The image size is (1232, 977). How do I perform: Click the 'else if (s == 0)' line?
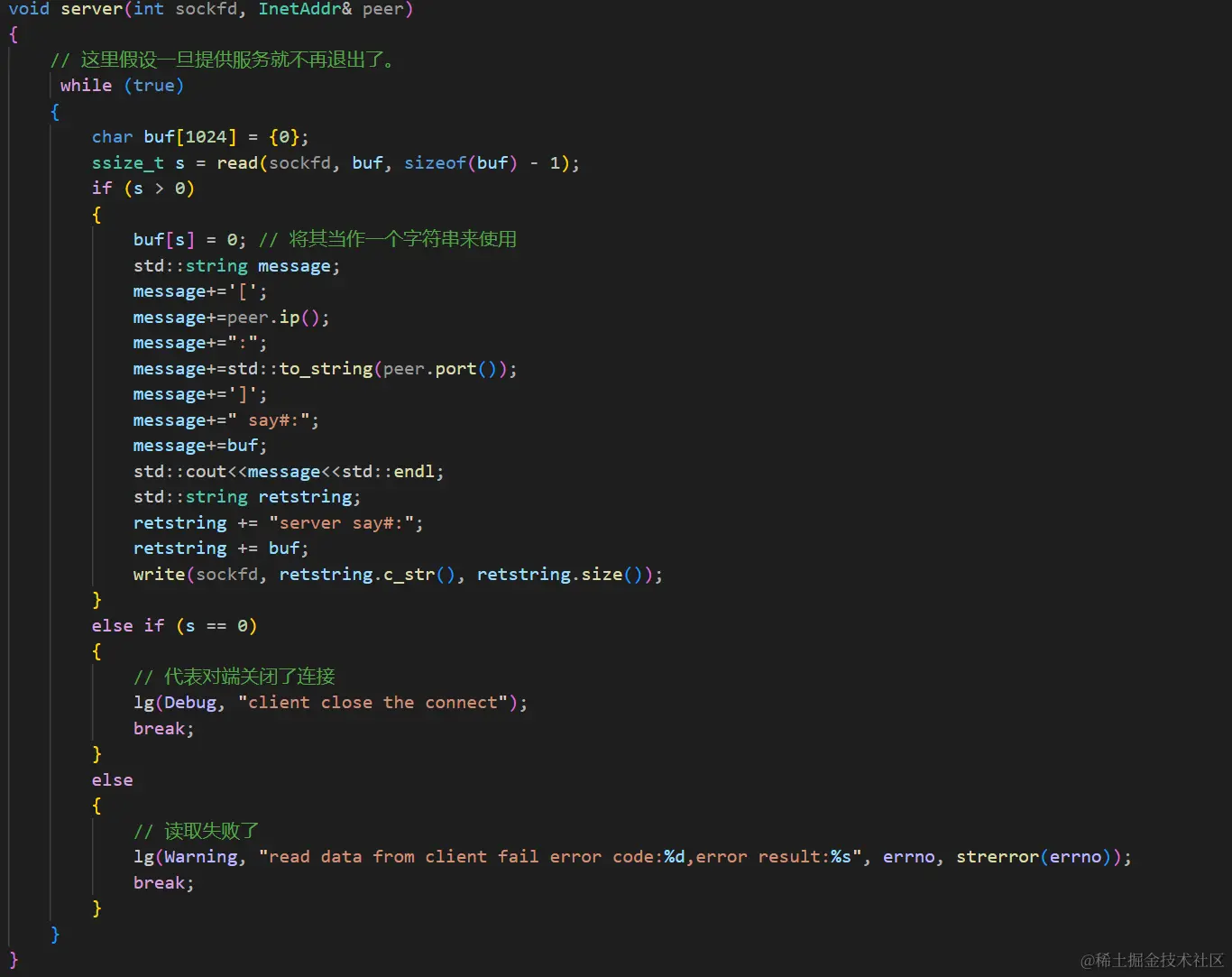[174, 626]
